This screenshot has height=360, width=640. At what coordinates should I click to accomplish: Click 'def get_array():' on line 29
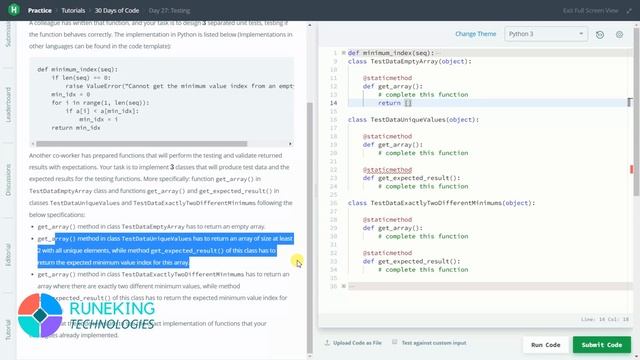393,228
